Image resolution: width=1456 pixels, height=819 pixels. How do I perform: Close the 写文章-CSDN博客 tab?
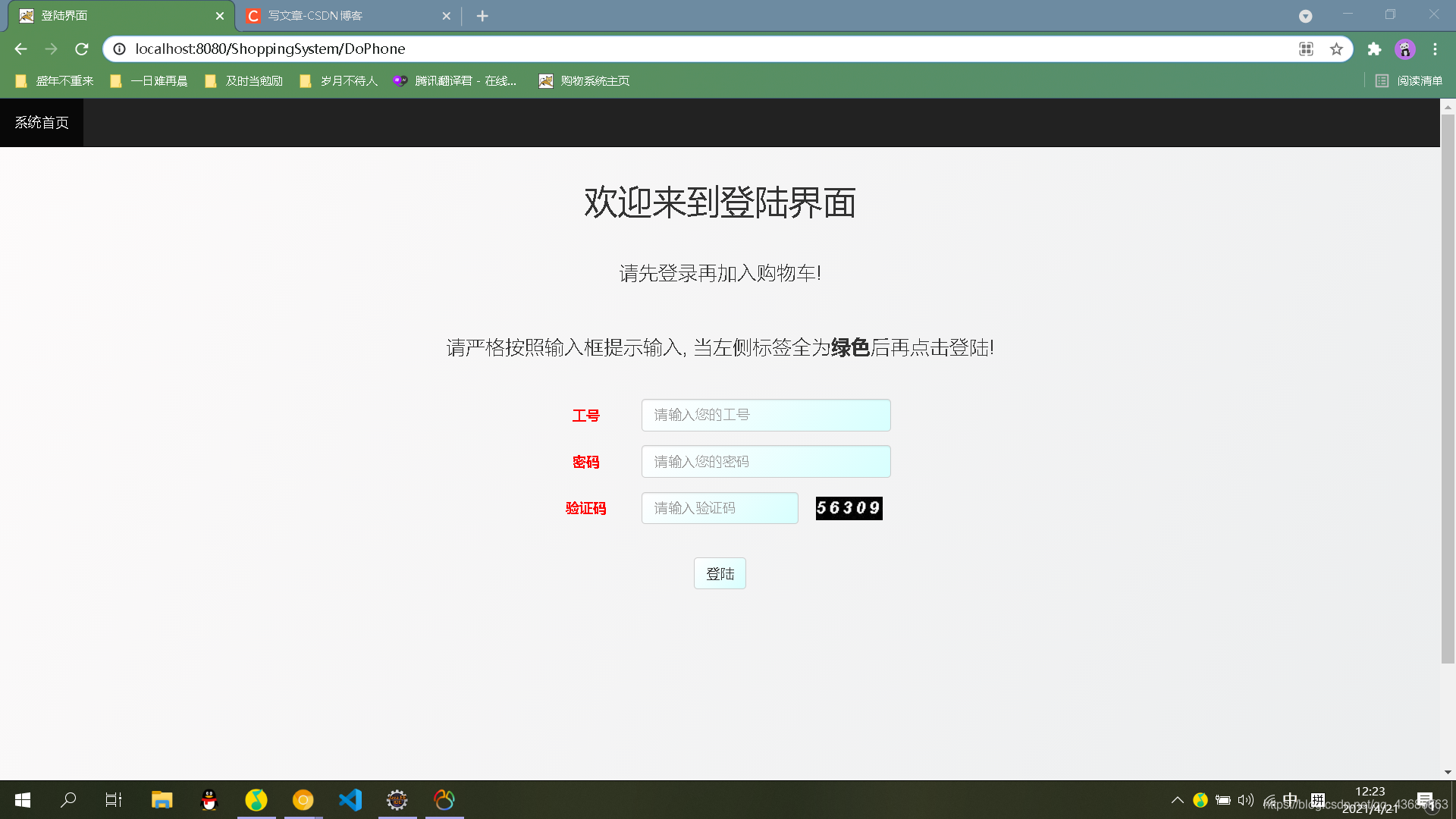point(446,16)
